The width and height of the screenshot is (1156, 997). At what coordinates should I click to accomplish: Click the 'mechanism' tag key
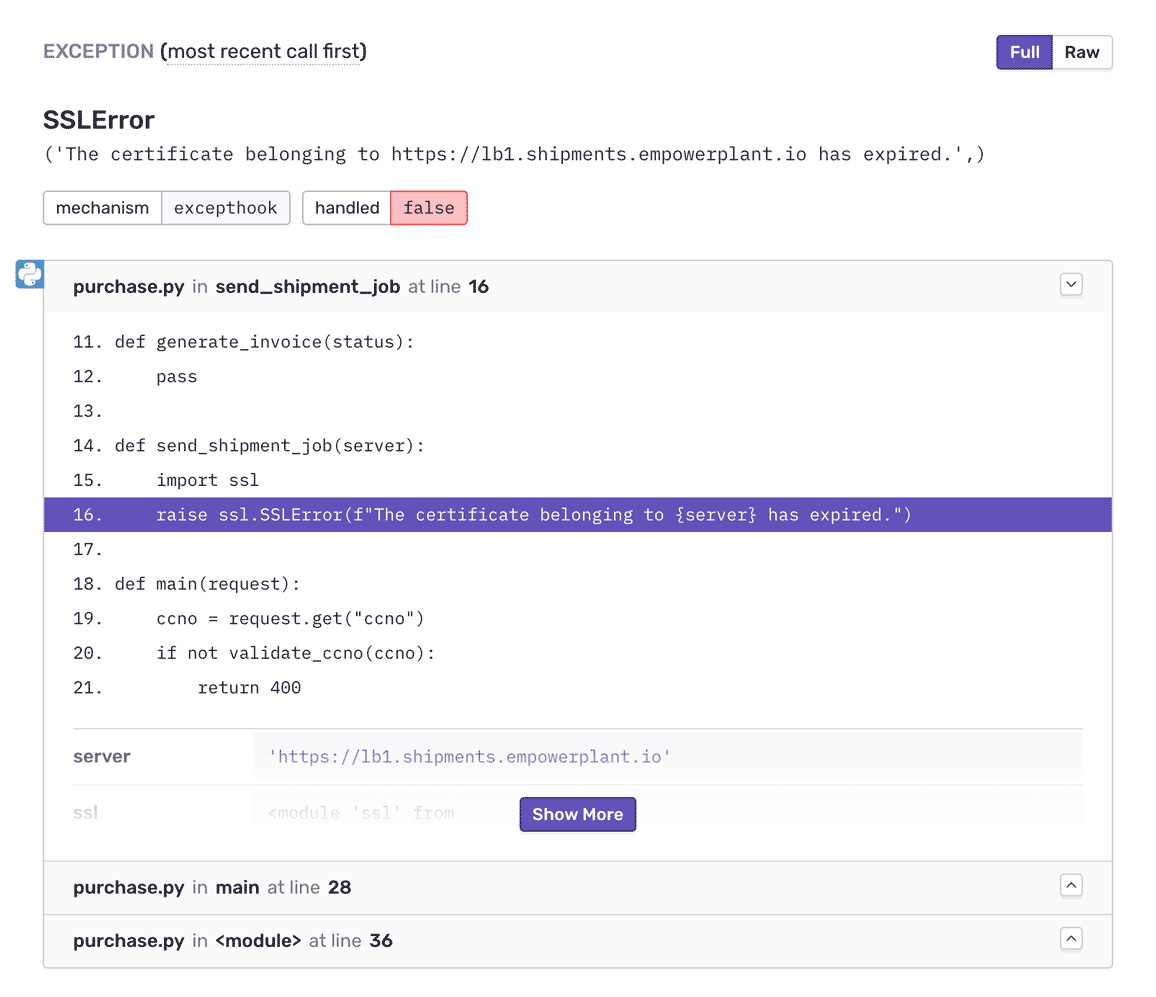[x=102, y=208]
